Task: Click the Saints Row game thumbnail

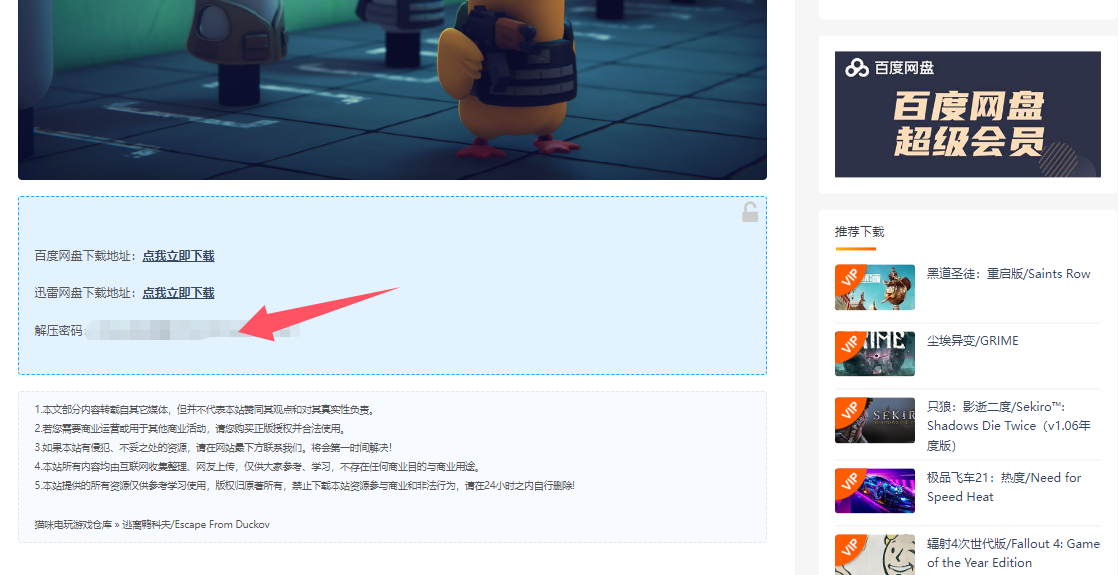Action: click(874, 288)
